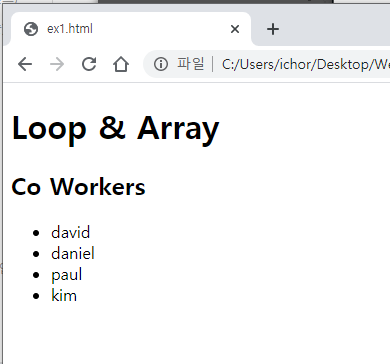This screenshot has width=390, height=364.
Task: Select the ex1.html tab
Action: tap(131, 29)
